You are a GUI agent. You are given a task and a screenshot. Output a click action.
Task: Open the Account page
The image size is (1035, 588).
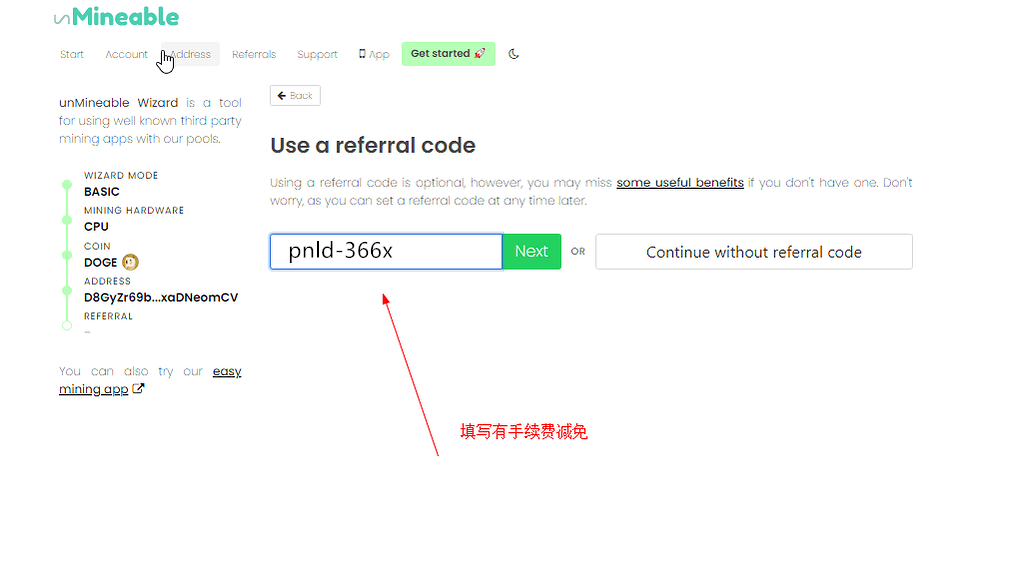(126, 54)
